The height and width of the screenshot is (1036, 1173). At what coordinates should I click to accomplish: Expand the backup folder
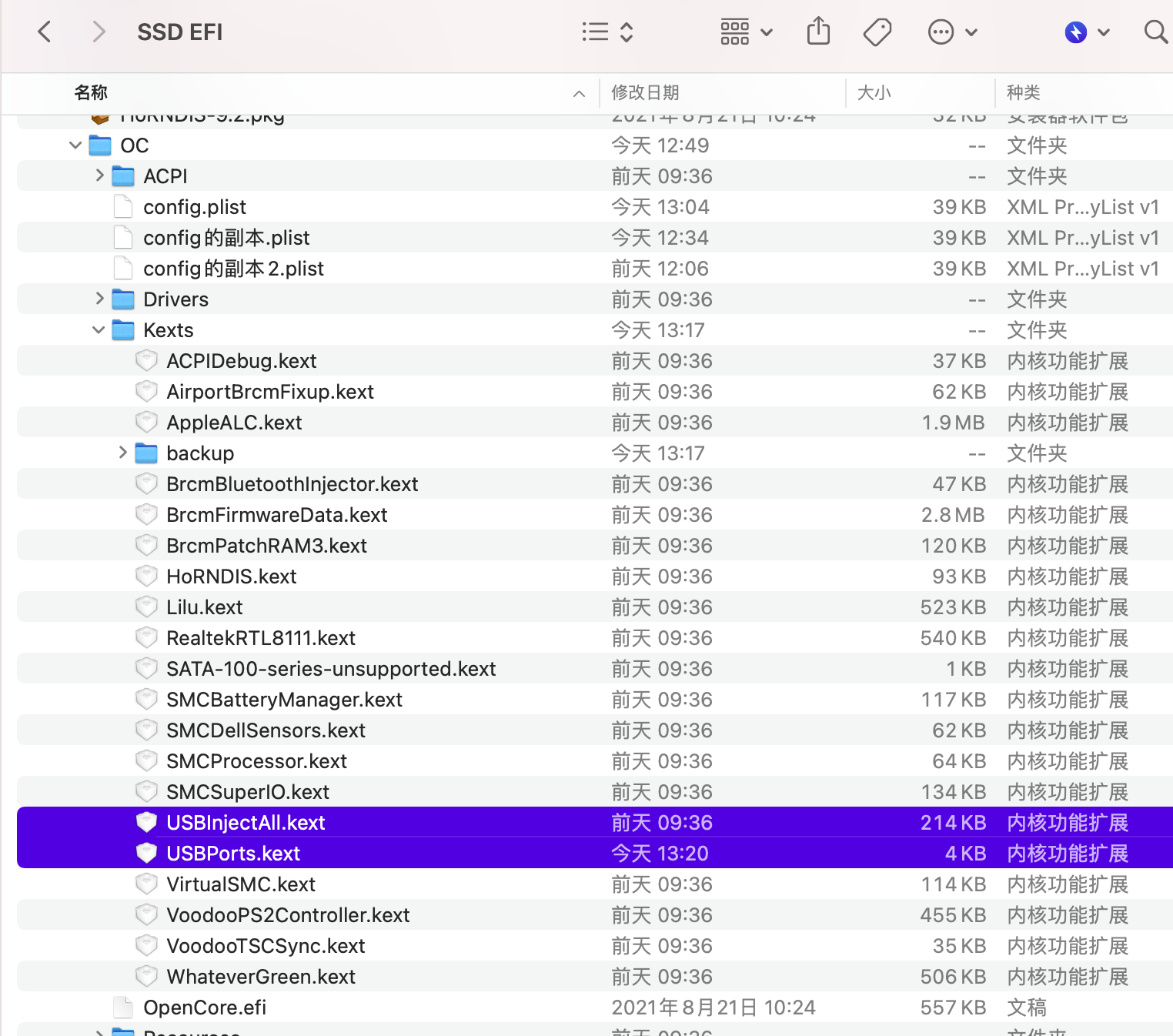122,453
